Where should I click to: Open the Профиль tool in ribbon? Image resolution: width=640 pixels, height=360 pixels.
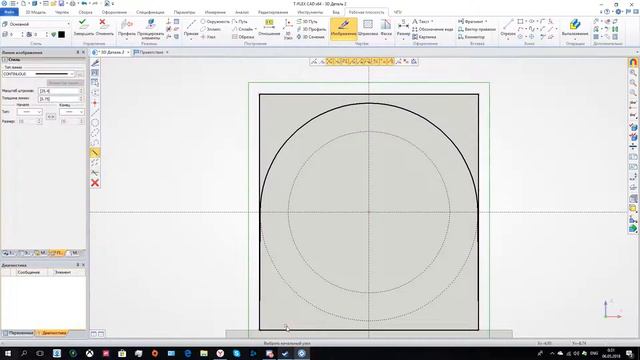tap(127, 29)
